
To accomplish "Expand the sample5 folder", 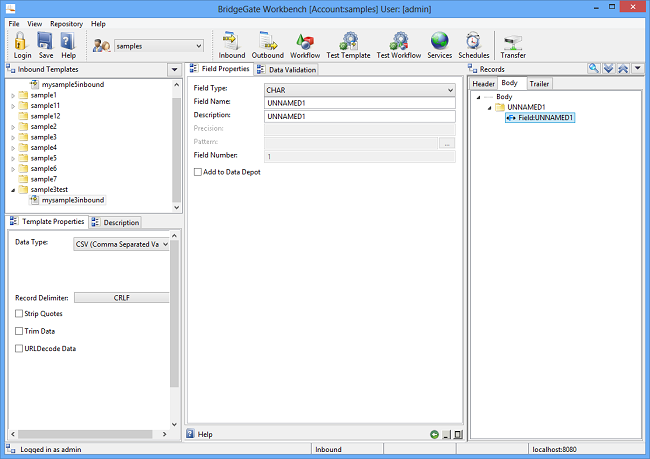I will (x=13, y=158).
